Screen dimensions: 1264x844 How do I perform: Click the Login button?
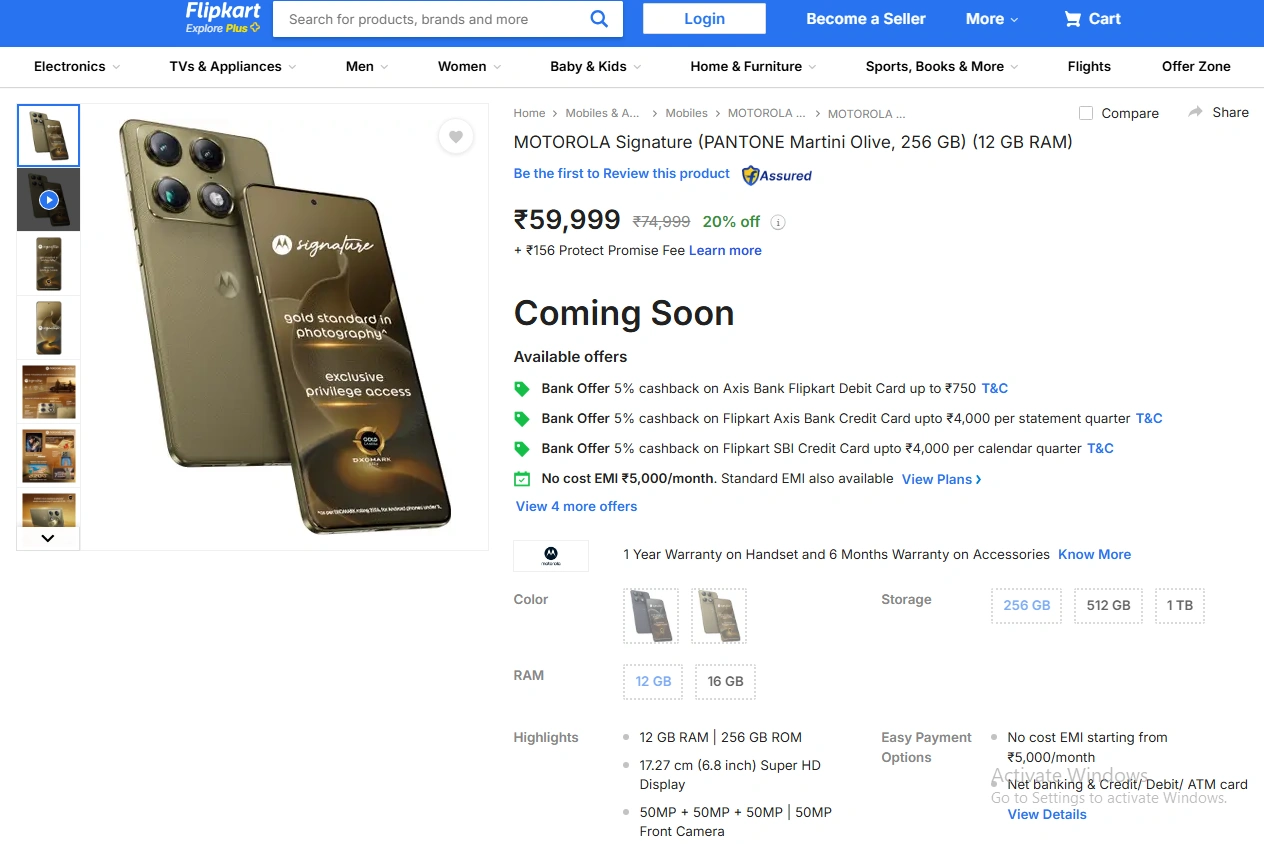pyautogui.click(x=704, y=19)
